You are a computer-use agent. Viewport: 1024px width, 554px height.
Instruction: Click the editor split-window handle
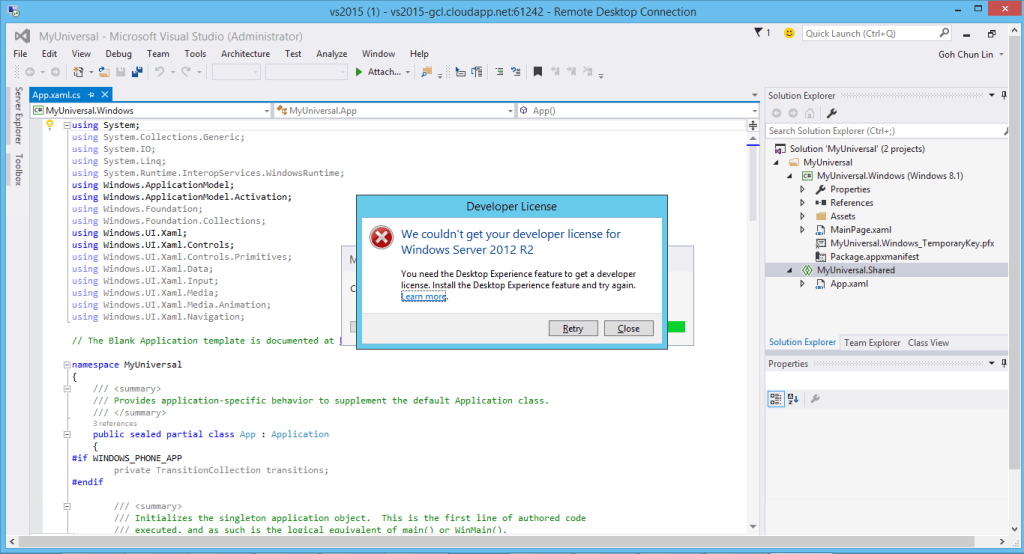click(753, 125)
